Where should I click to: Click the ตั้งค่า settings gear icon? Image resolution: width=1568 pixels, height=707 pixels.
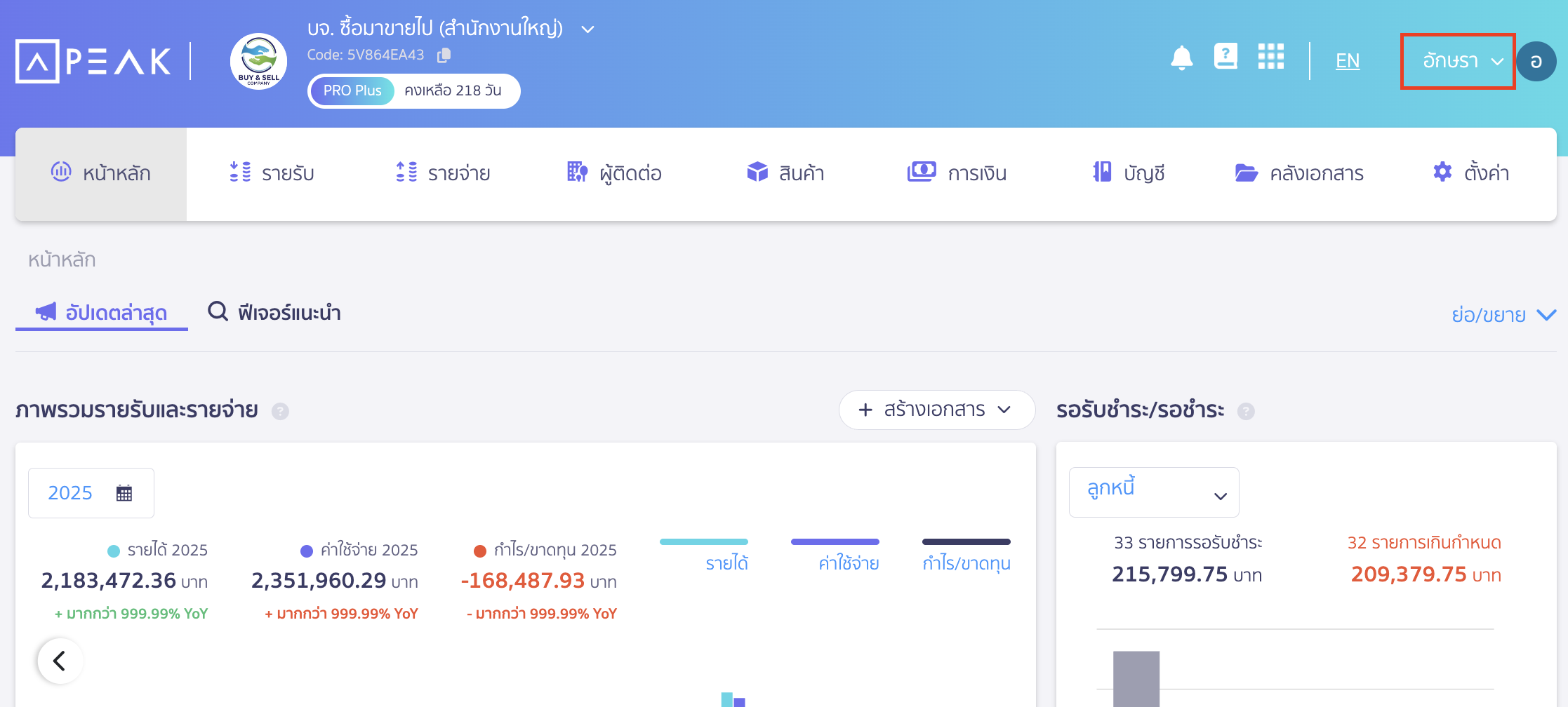(x=1442, y=172)
